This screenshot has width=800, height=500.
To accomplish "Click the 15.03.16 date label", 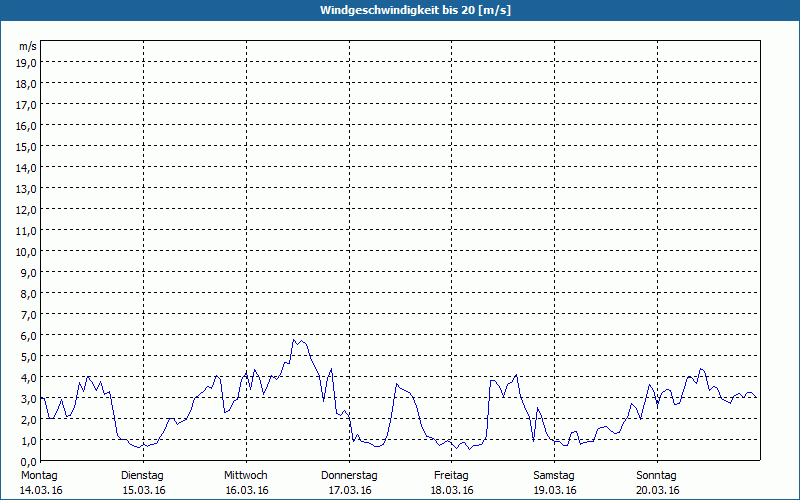I will (144, 490).
